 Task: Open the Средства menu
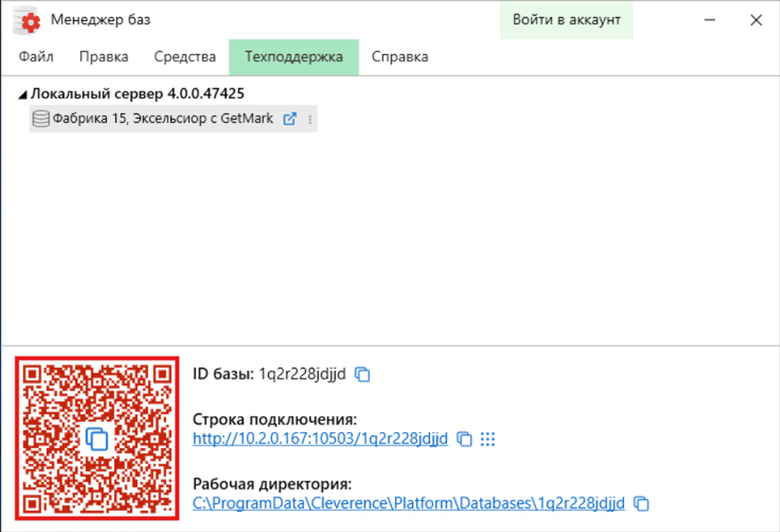point(185,57)
